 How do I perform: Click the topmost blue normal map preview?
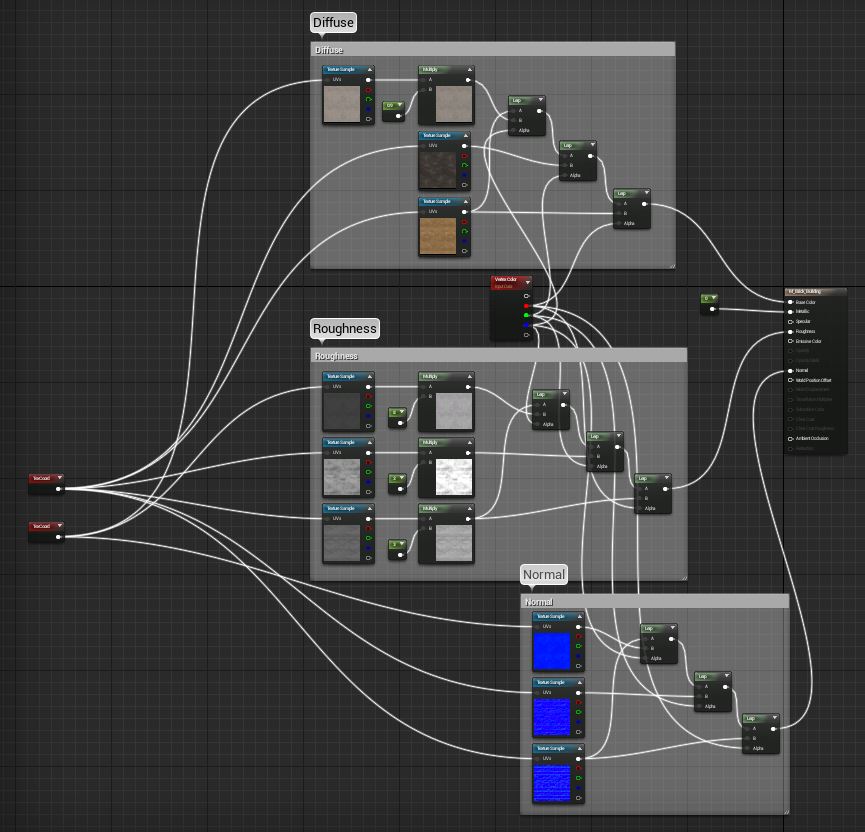coord(552,651)
